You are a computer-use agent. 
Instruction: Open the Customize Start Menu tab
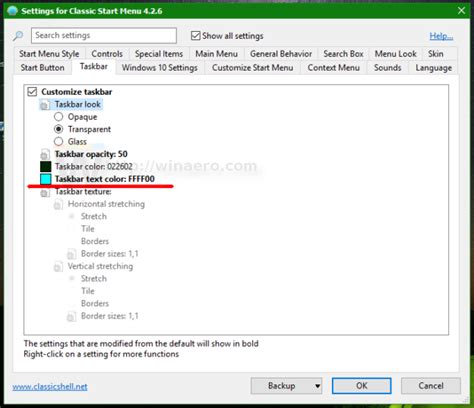click(253, 68)
